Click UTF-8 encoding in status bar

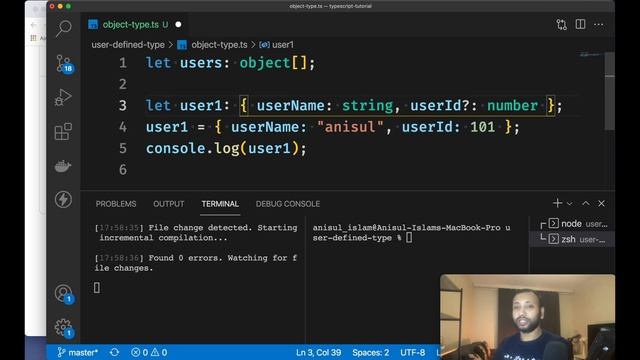pyautogui.click(x=413, y=352)
